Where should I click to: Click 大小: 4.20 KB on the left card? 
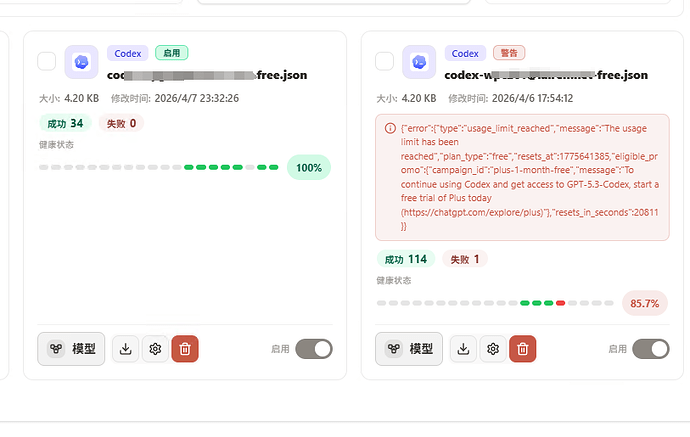[x=69, y=98]
